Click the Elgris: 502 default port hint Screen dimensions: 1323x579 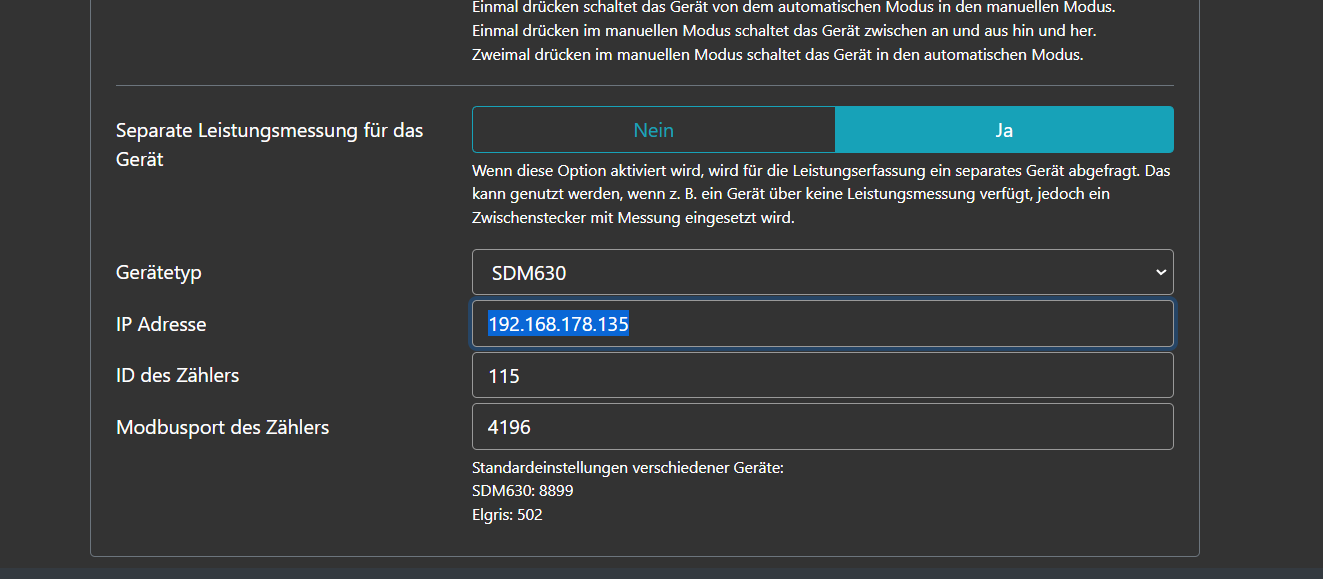(507, 515)
